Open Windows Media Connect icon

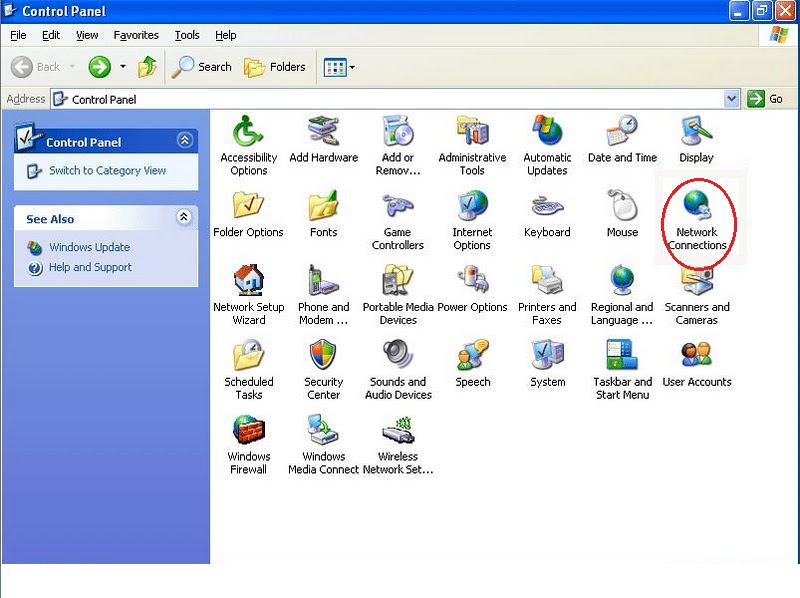click(x=323, y=430)
